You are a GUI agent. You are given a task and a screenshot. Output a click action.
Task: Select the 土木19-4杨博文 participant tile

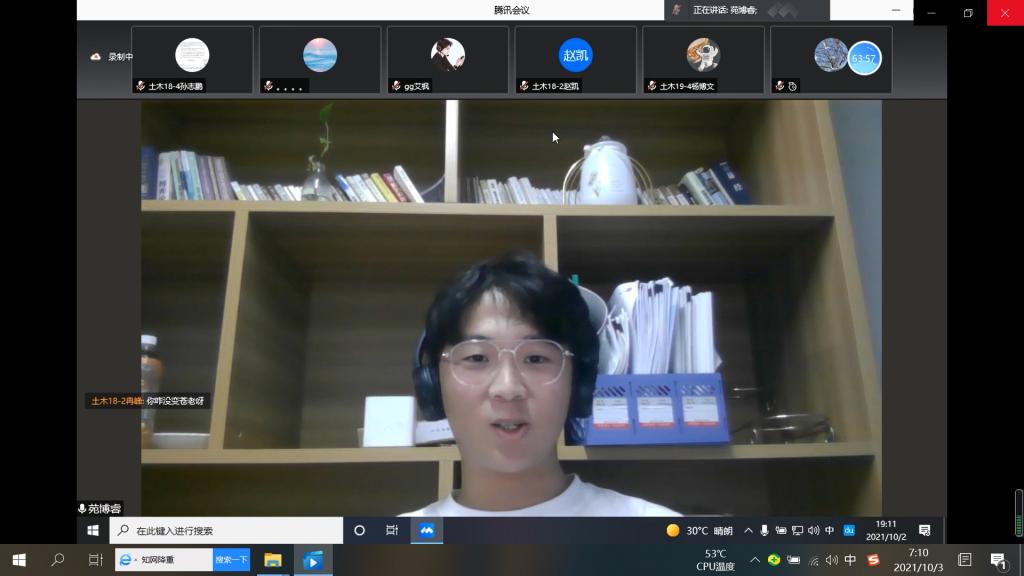click(x=703, y=58)
